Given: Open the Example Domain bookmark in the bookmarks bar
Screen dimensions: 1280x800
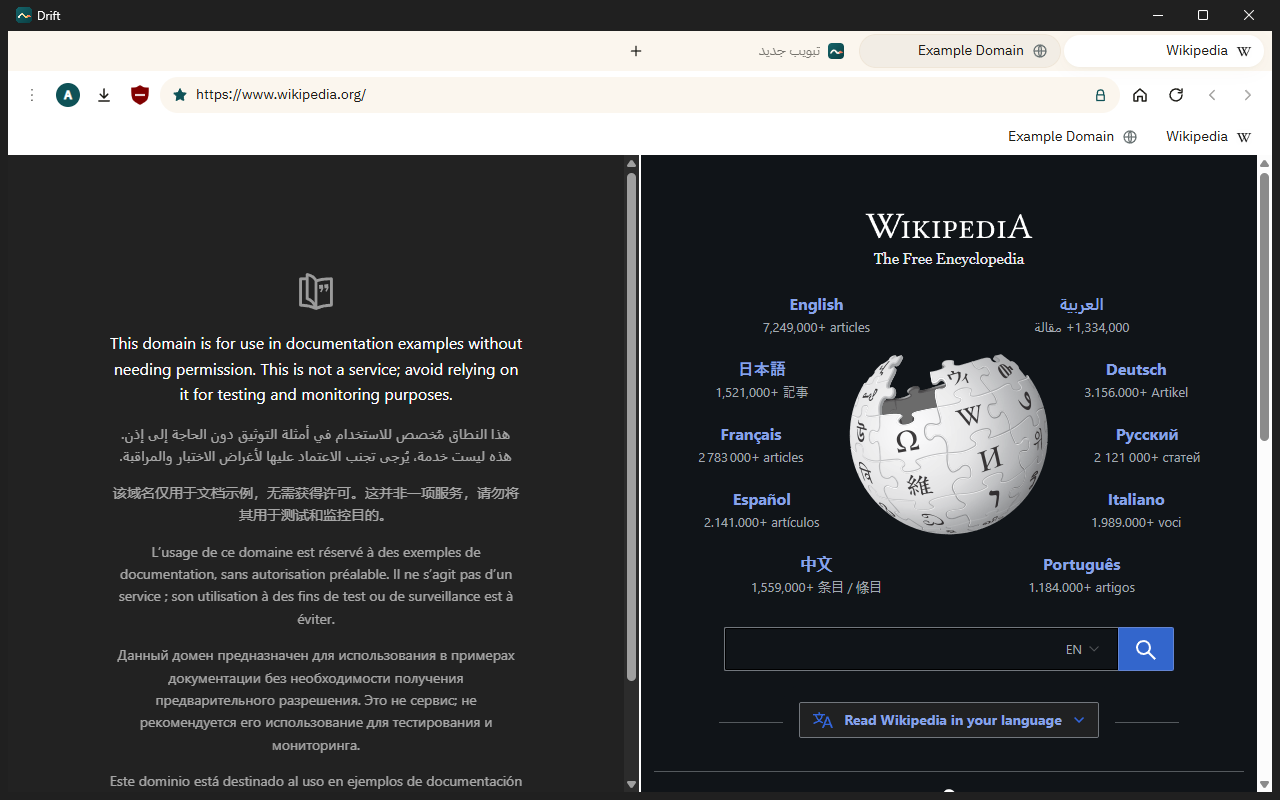Looking at the screenshot, I should pos(1072,137).
